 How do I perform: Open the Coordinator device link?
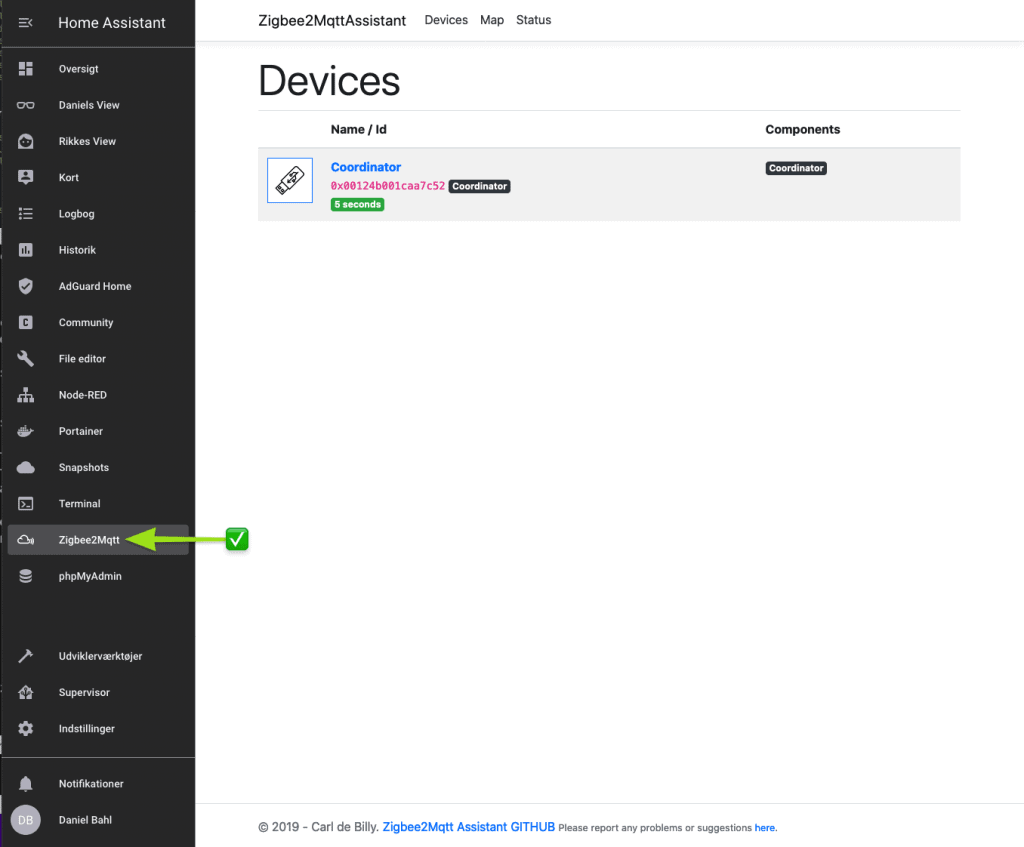(366, 167)
